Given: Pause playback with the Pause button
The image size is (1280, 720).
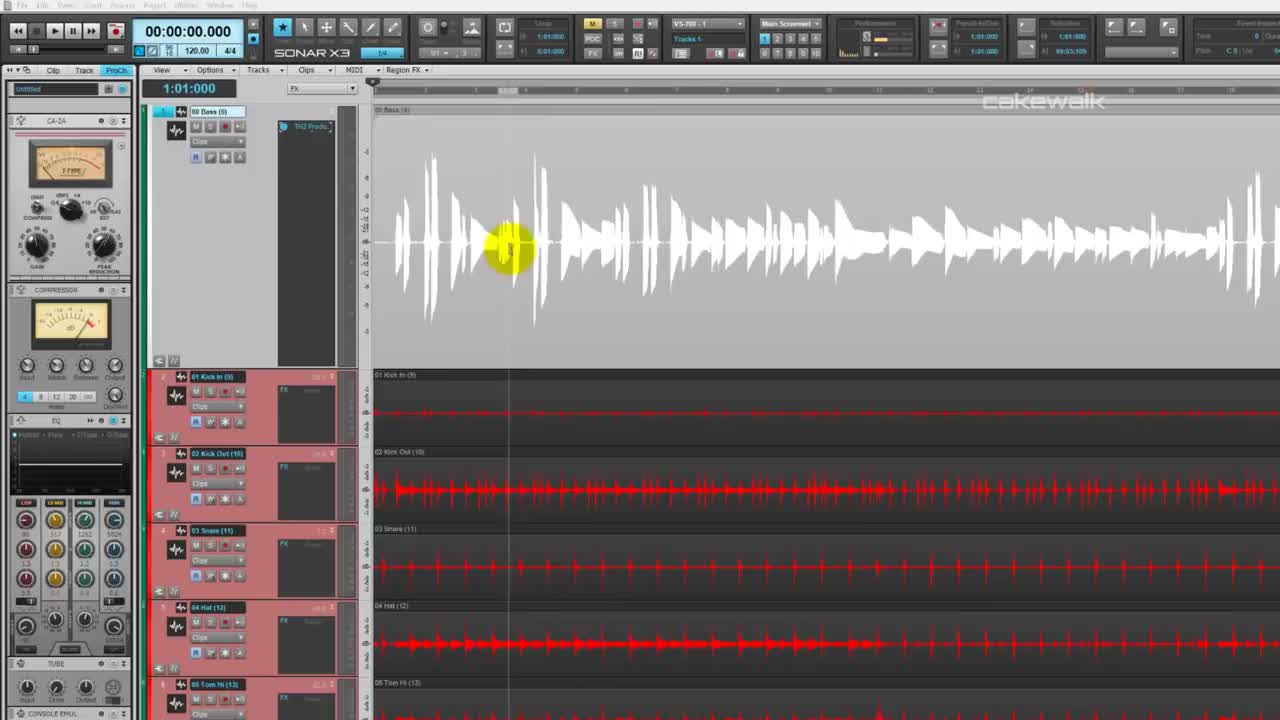Looking at the screenshot, I should 73,31.
